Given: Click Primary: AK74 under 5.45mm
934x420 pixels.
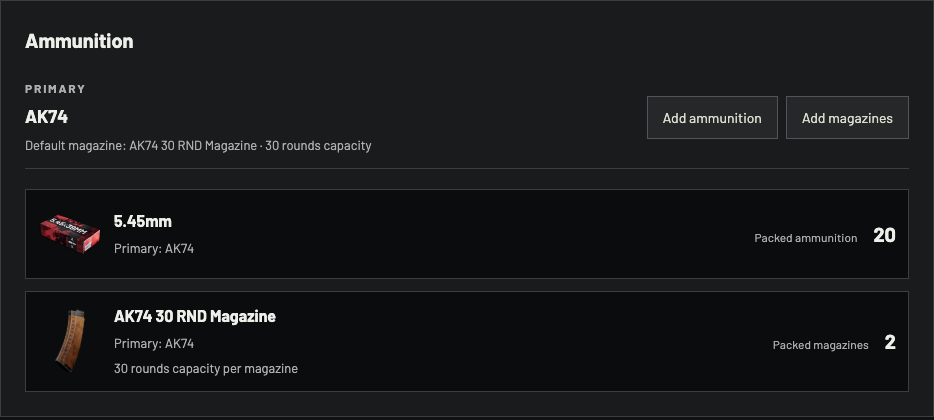Looking at the screenshot, I should 154,248.
